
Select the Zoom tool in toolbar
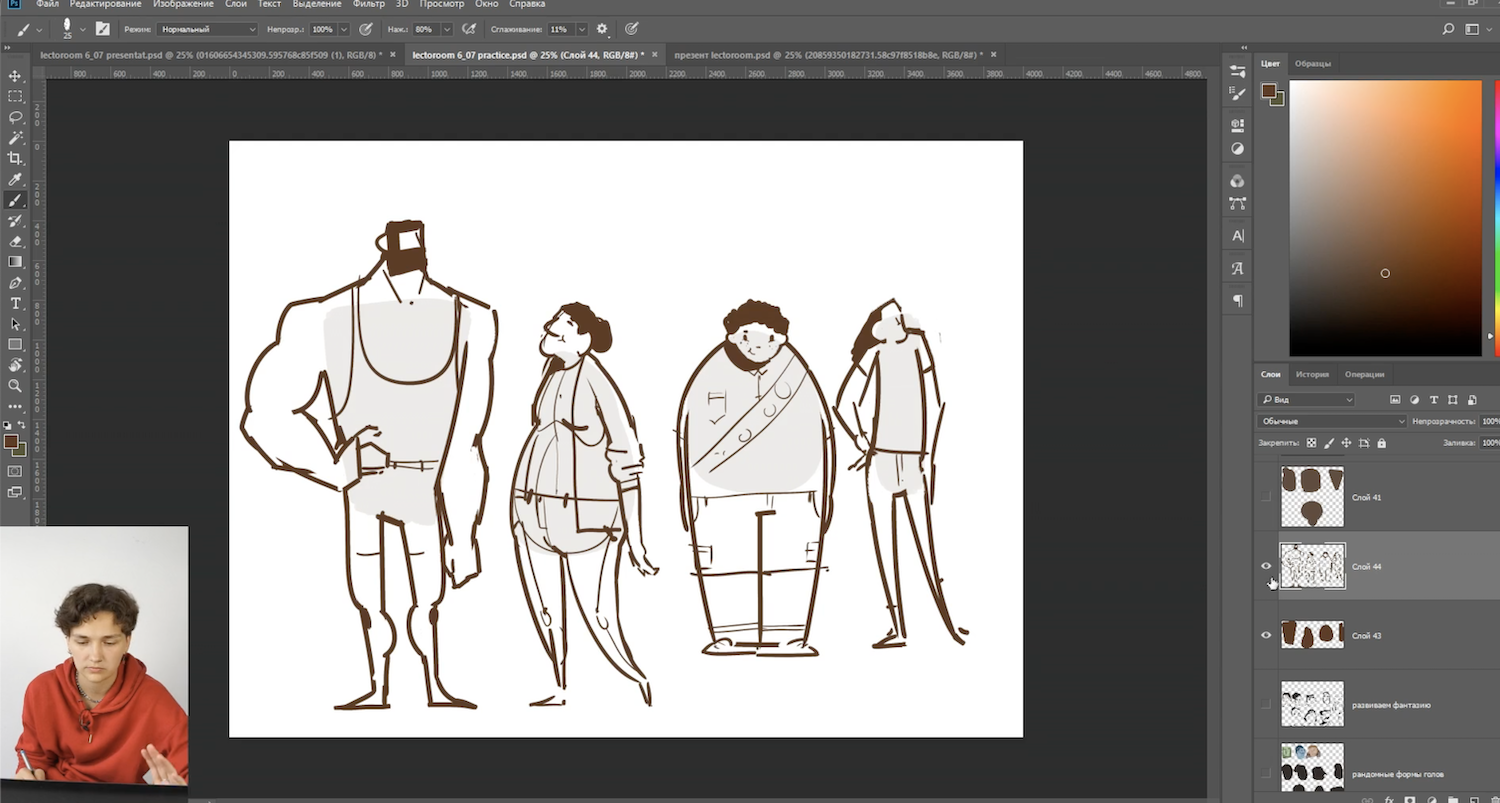click(x=15, y=385)
